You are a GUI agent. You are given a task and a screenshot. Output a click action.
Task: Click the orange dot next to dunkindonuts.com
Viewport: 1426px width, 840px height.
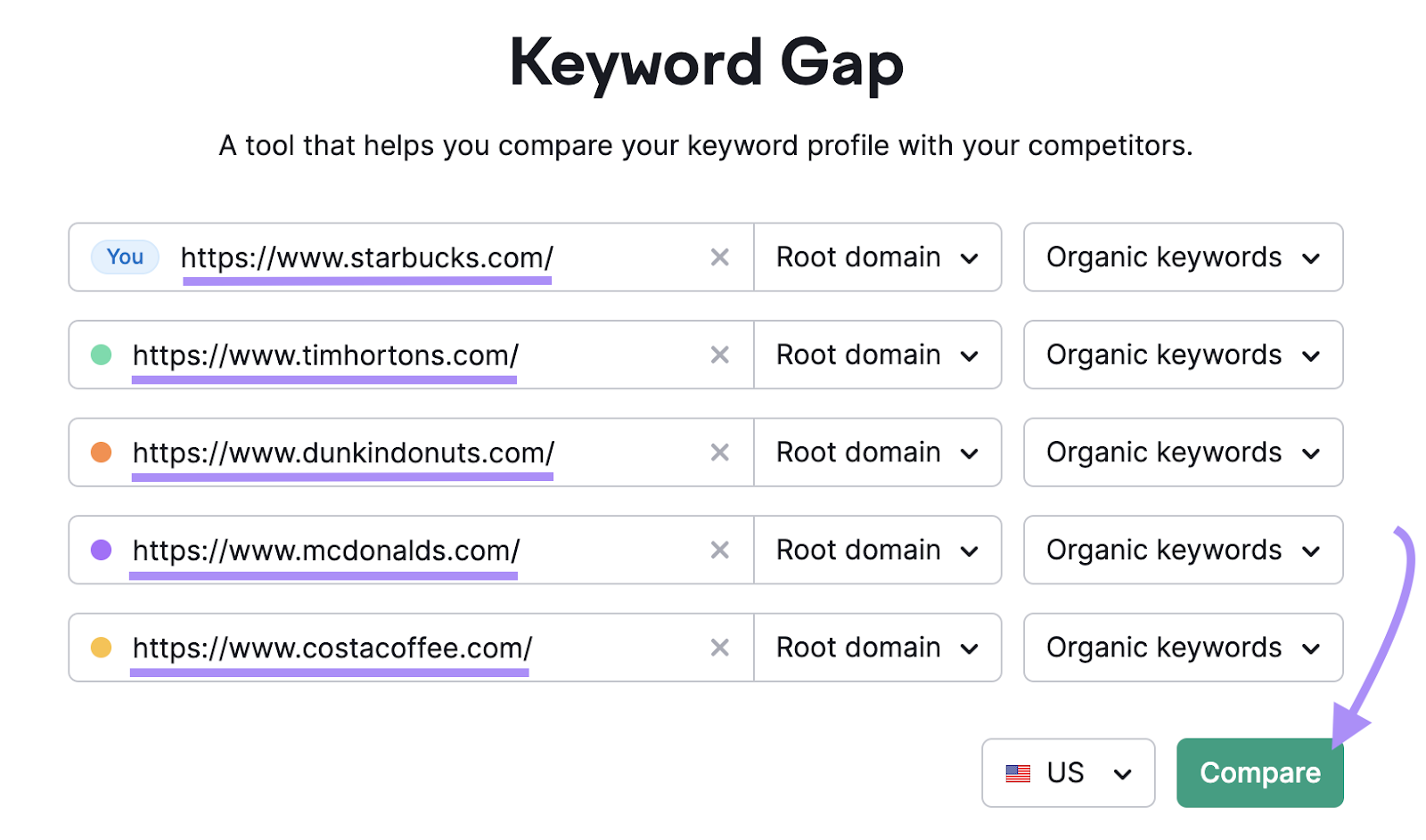pos(99,453)
